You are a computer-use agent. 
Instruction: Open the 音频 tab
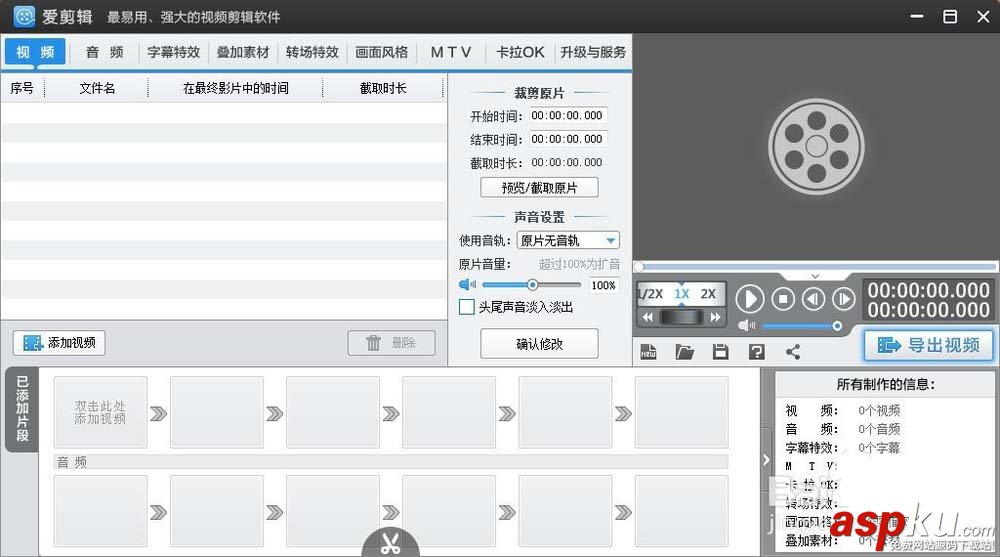pyautogui.click(x=105, y=52)
